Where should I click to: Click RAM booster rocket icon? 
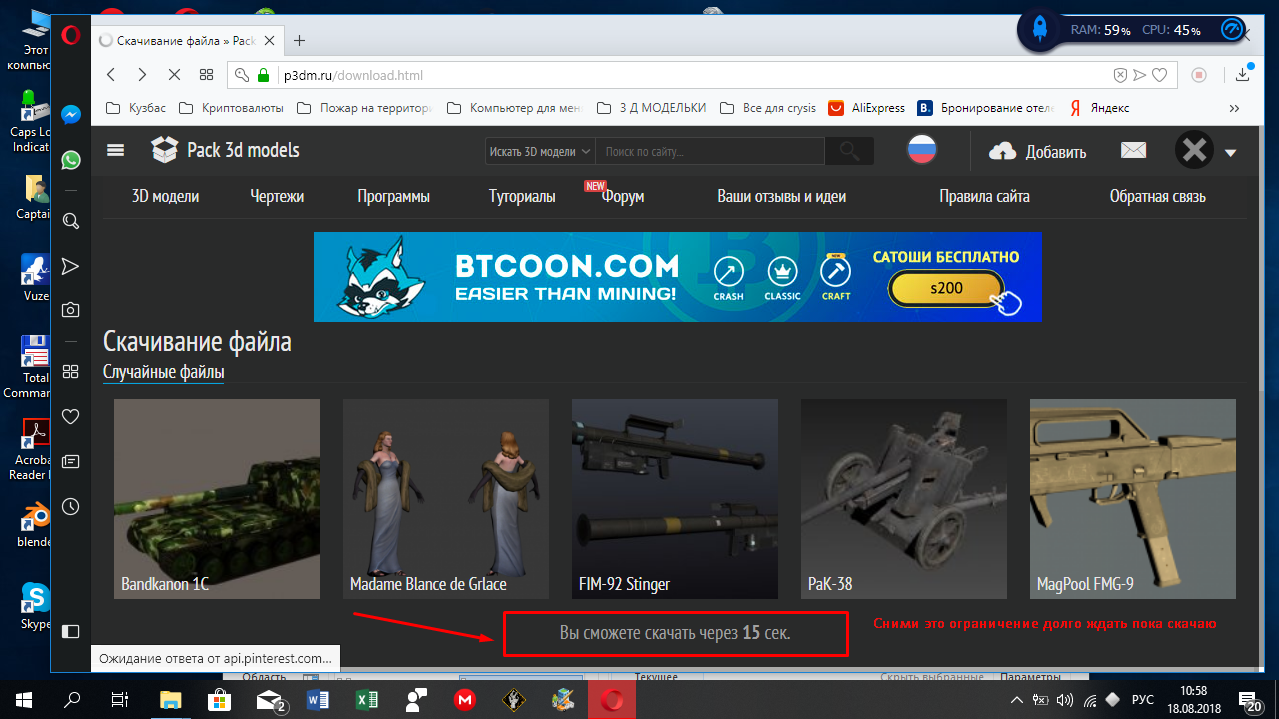click(x=1040, y=30)
